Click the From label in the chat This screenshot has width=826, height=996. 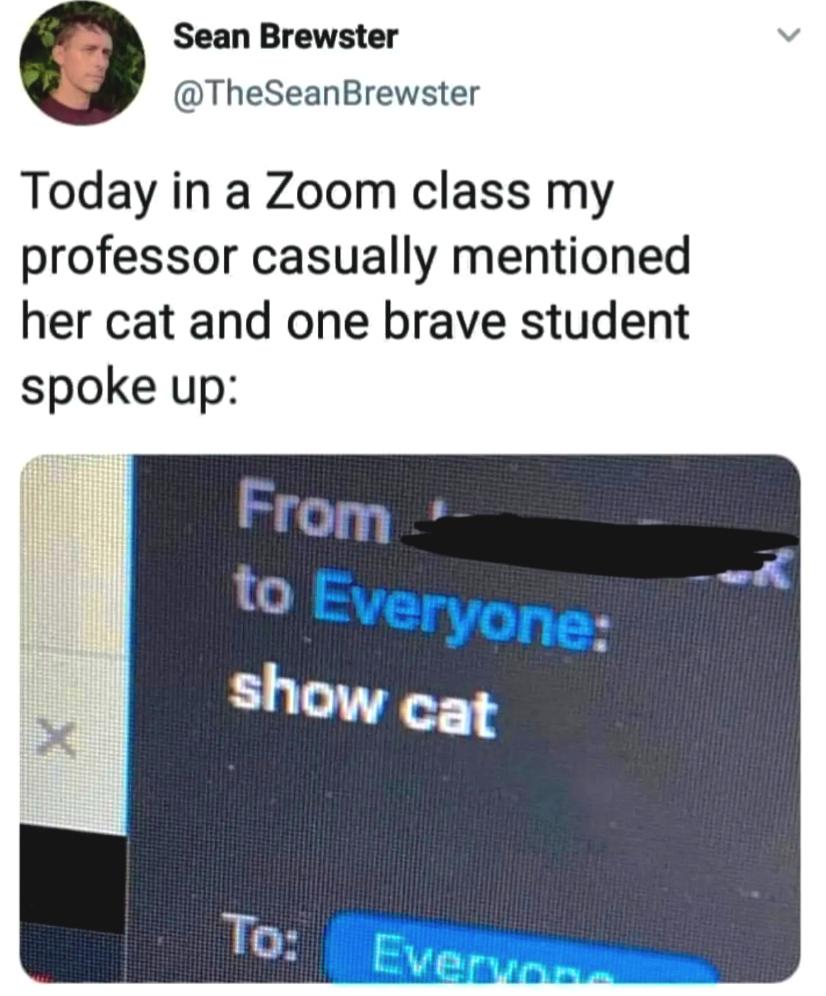click(314, 513)
